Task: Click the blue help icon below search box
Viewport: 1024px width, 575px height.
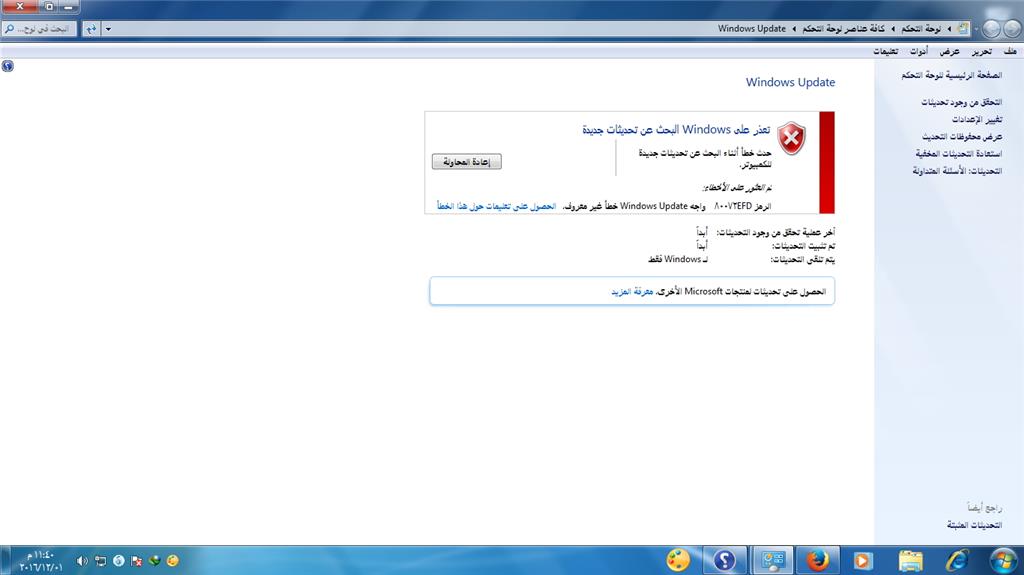Action: point(7,66)
